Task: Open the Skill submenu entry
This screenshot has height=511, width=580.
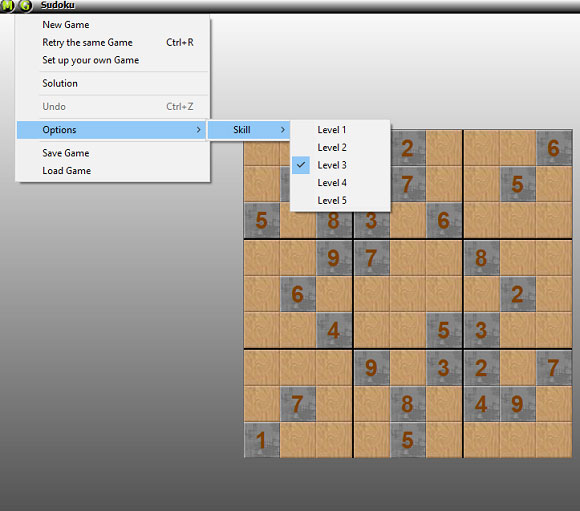Action: [x=249, y=130]
